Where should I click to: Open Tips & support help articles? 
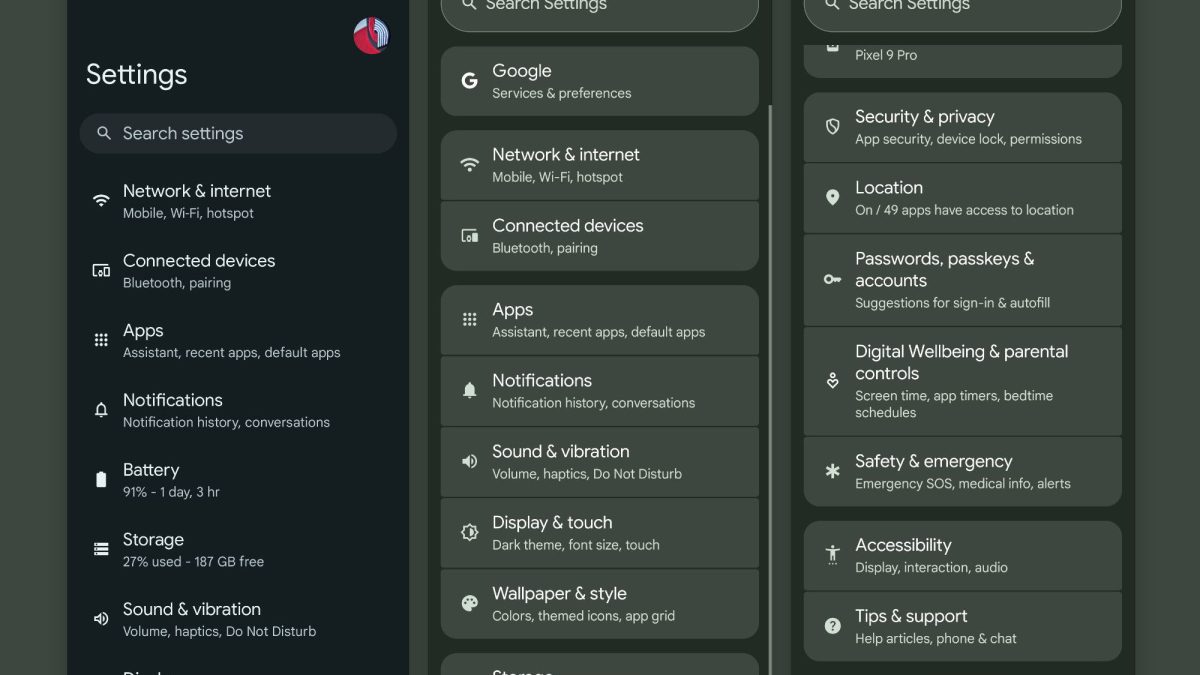pos(963,626)
